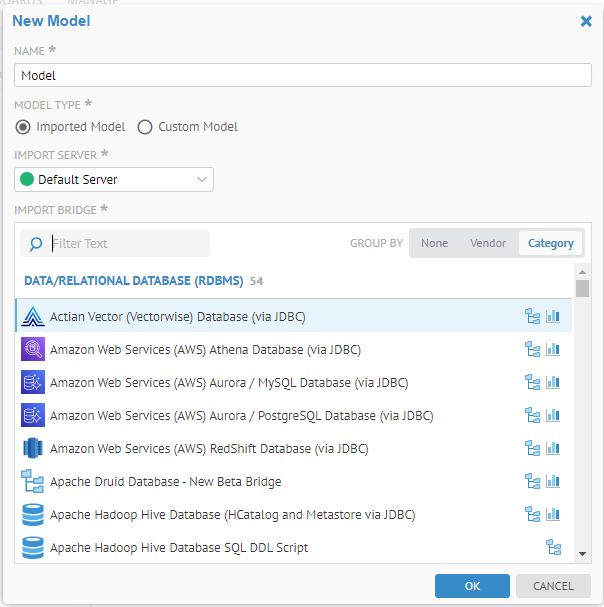Open the Import Server dropdown
Screen dimensions: 604x607
(x=115, y=180)
